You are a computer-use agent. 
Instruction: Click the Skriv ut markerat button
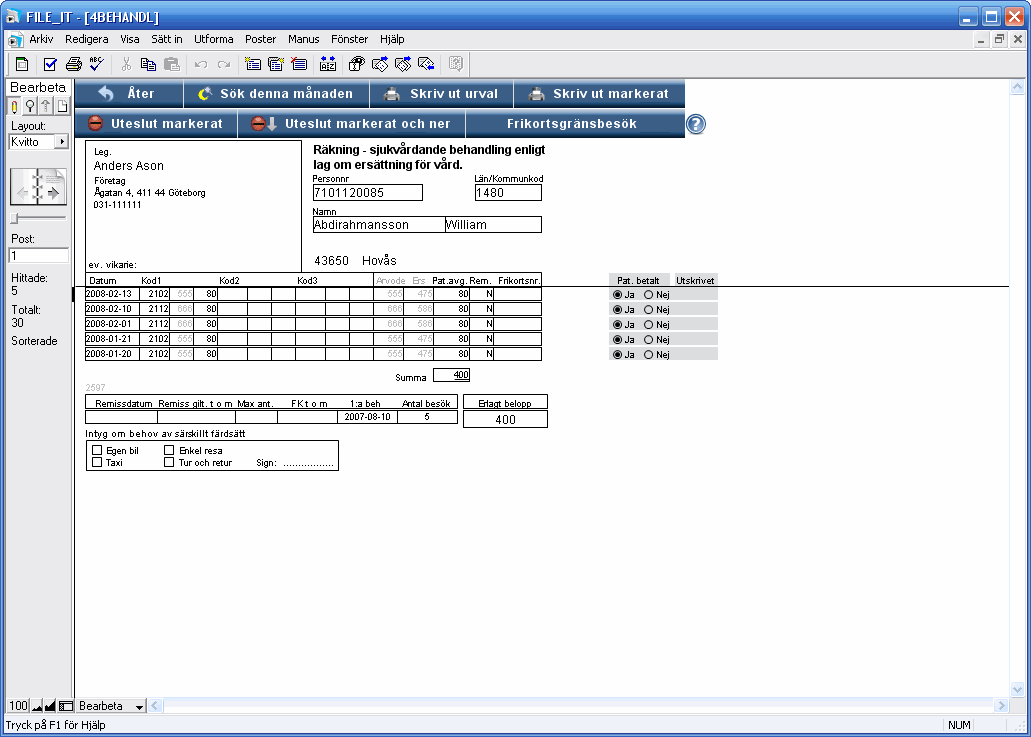pyautogui.click(x=599, y=94)
